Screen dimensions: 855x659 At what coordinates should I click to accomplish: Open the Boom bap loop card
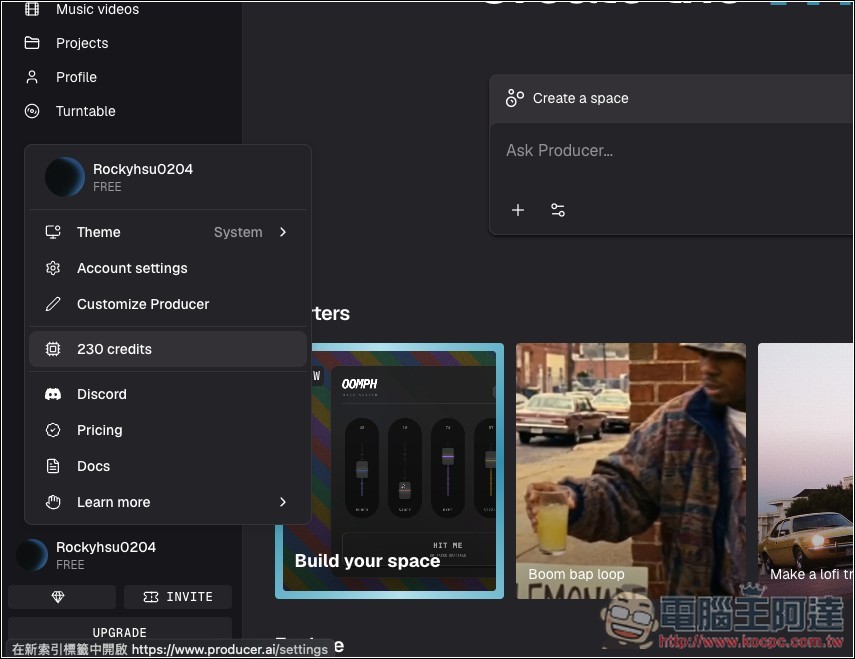click(x=631, y=471)
